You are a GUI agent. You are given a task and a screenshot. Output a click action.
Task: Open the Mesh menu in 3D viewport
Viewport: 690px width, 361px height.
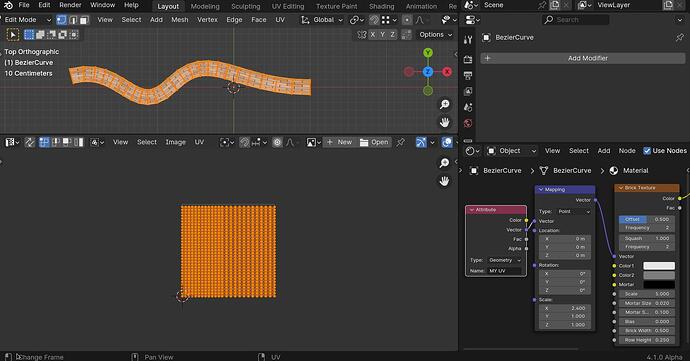(x=180, y=20)
